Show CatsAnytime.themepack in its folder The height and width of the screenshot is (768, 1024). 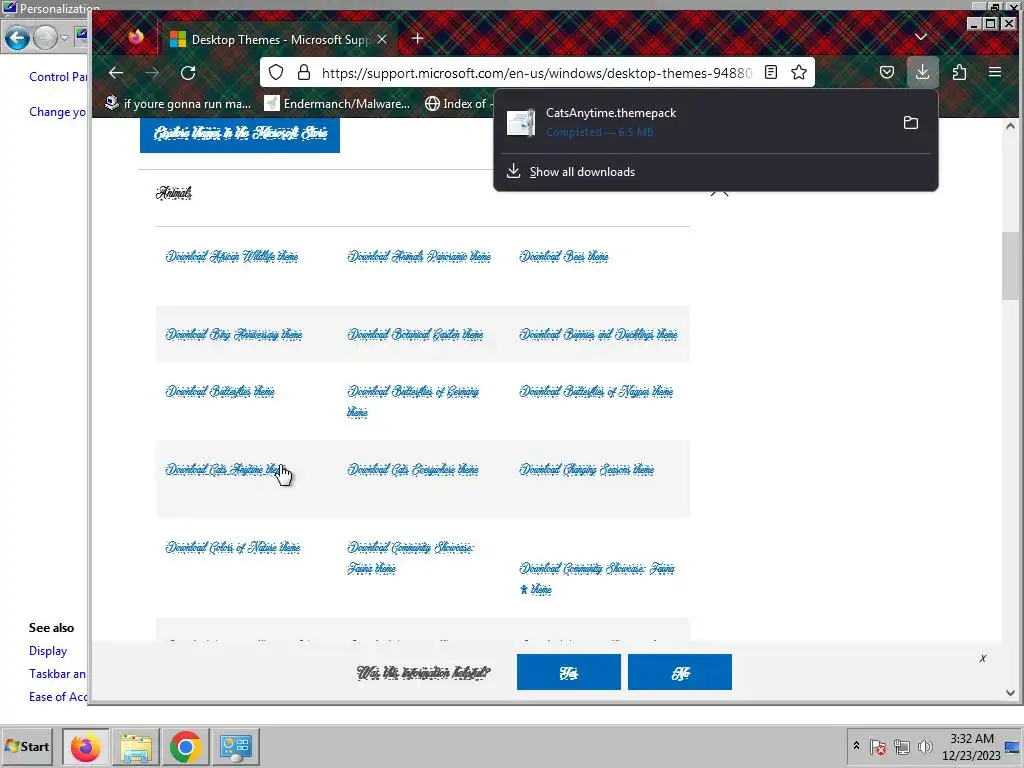click(910, 123)
